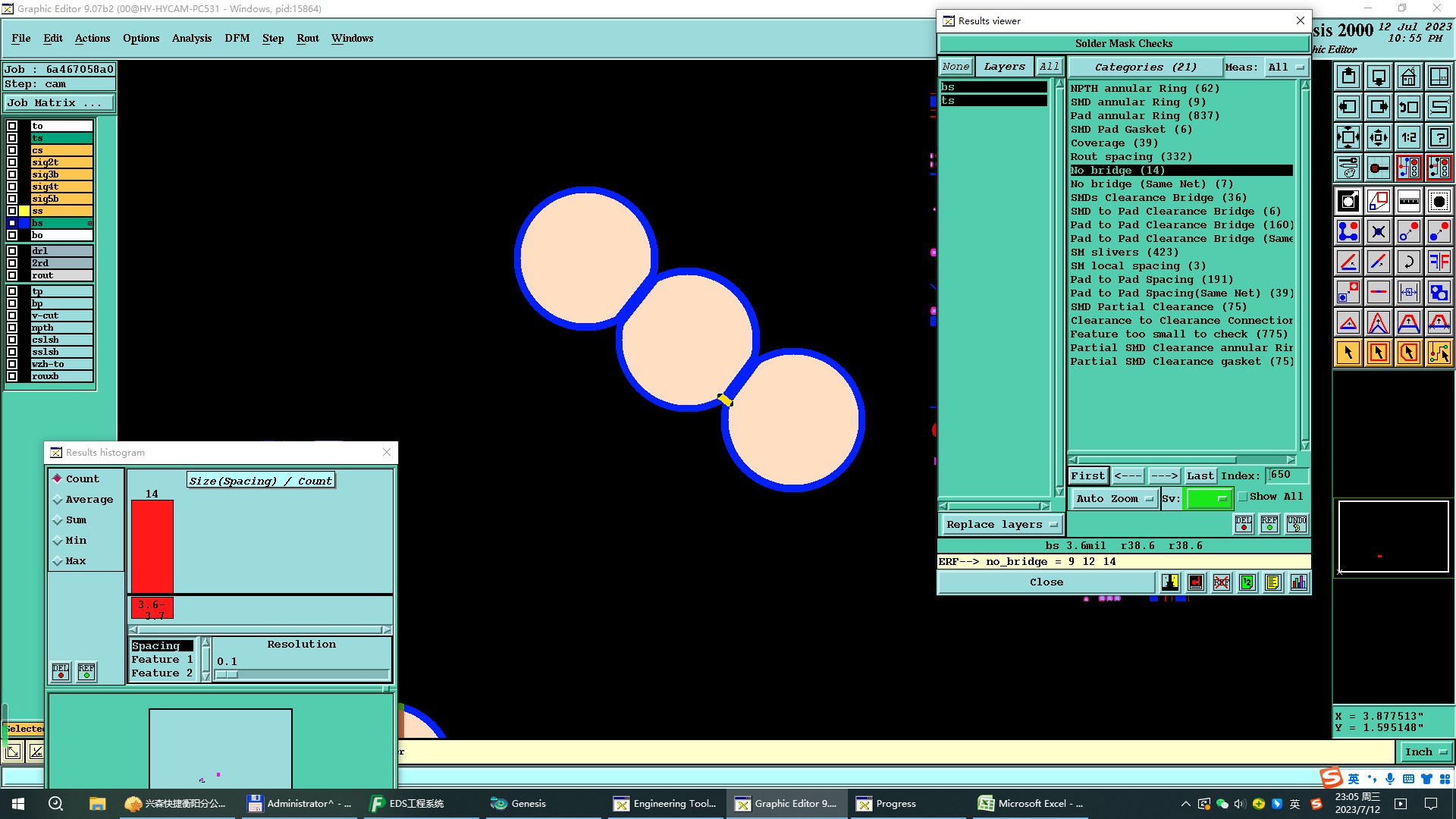Open the question mark help icon
The image size is (1456, 819).
1439,137
